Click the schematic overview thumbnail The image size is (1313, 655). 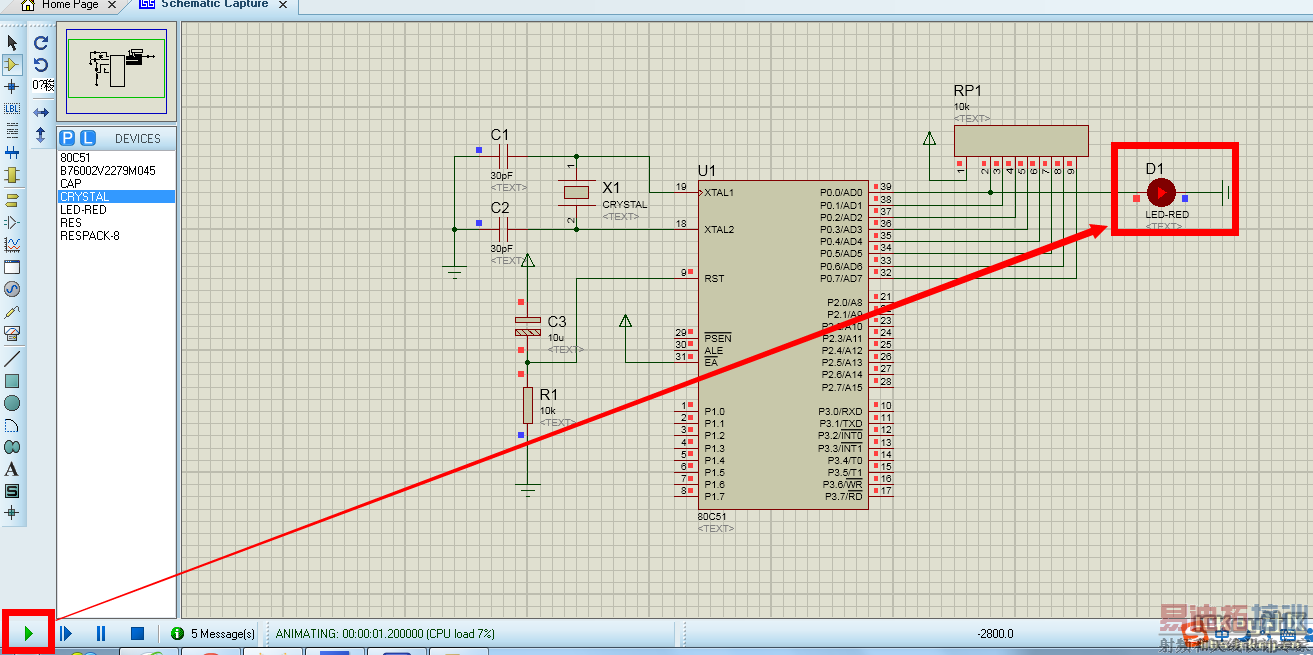116,71
